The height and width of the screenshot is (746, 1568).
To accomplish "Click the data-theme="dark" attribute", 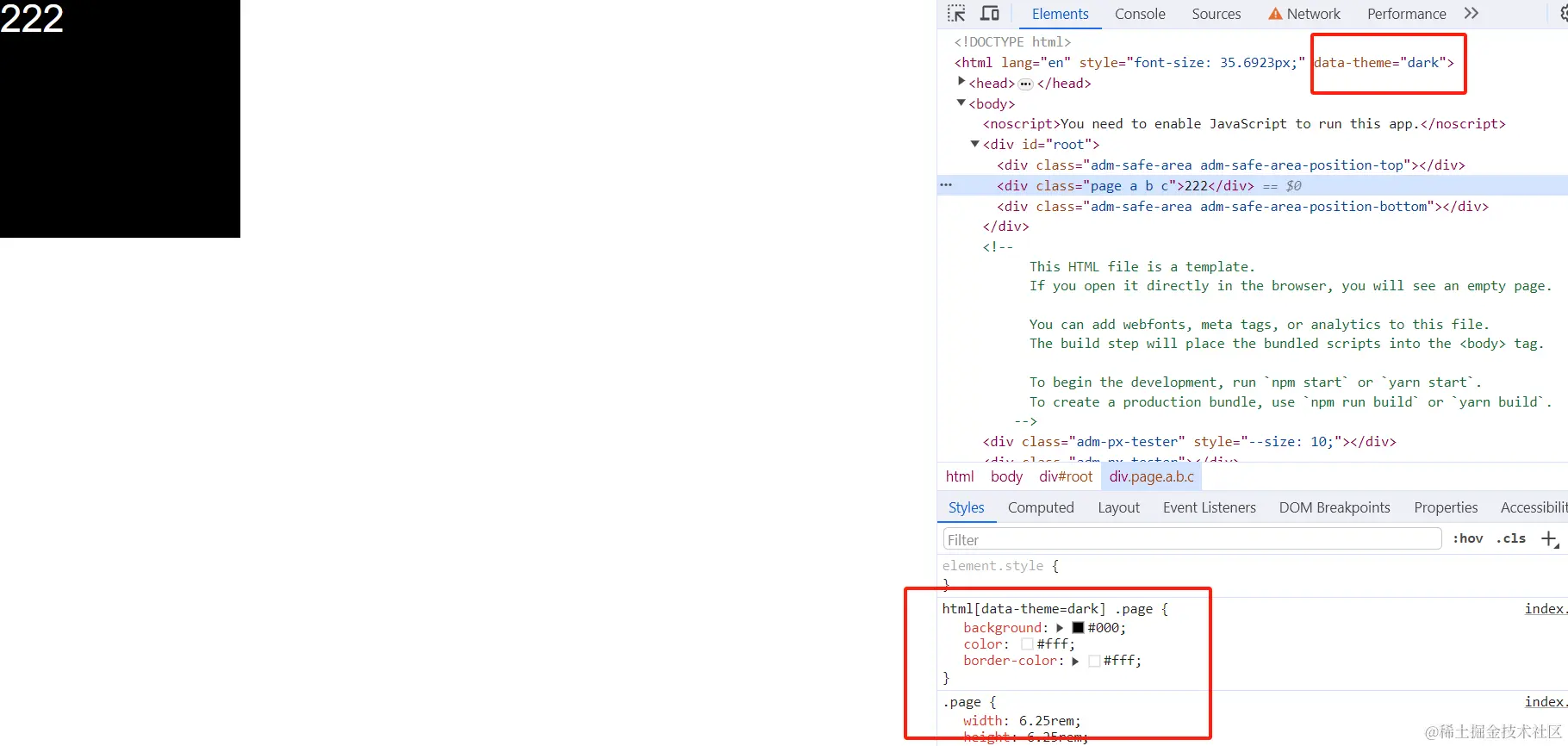I will point(1379,62).
